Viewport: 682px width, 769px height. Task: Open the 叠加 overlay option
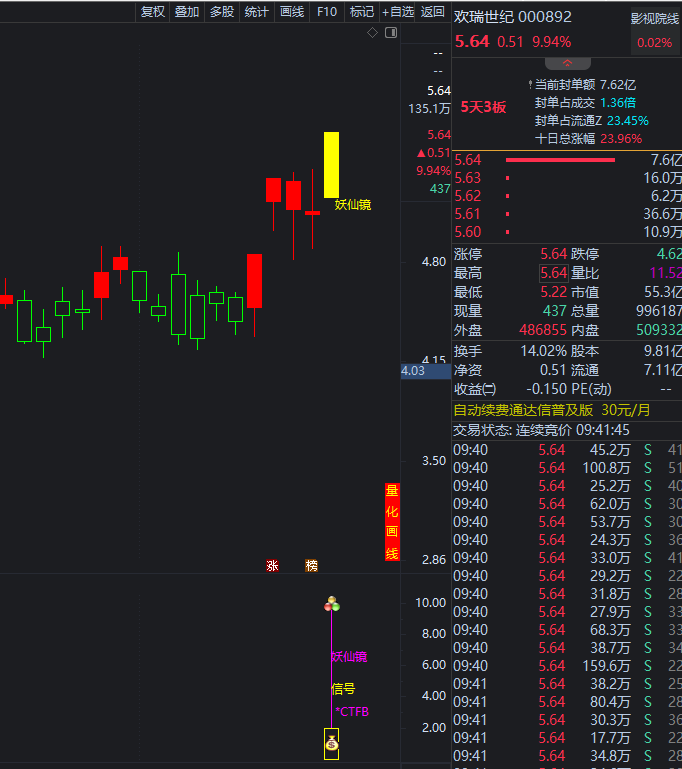[x=187, y=12]
